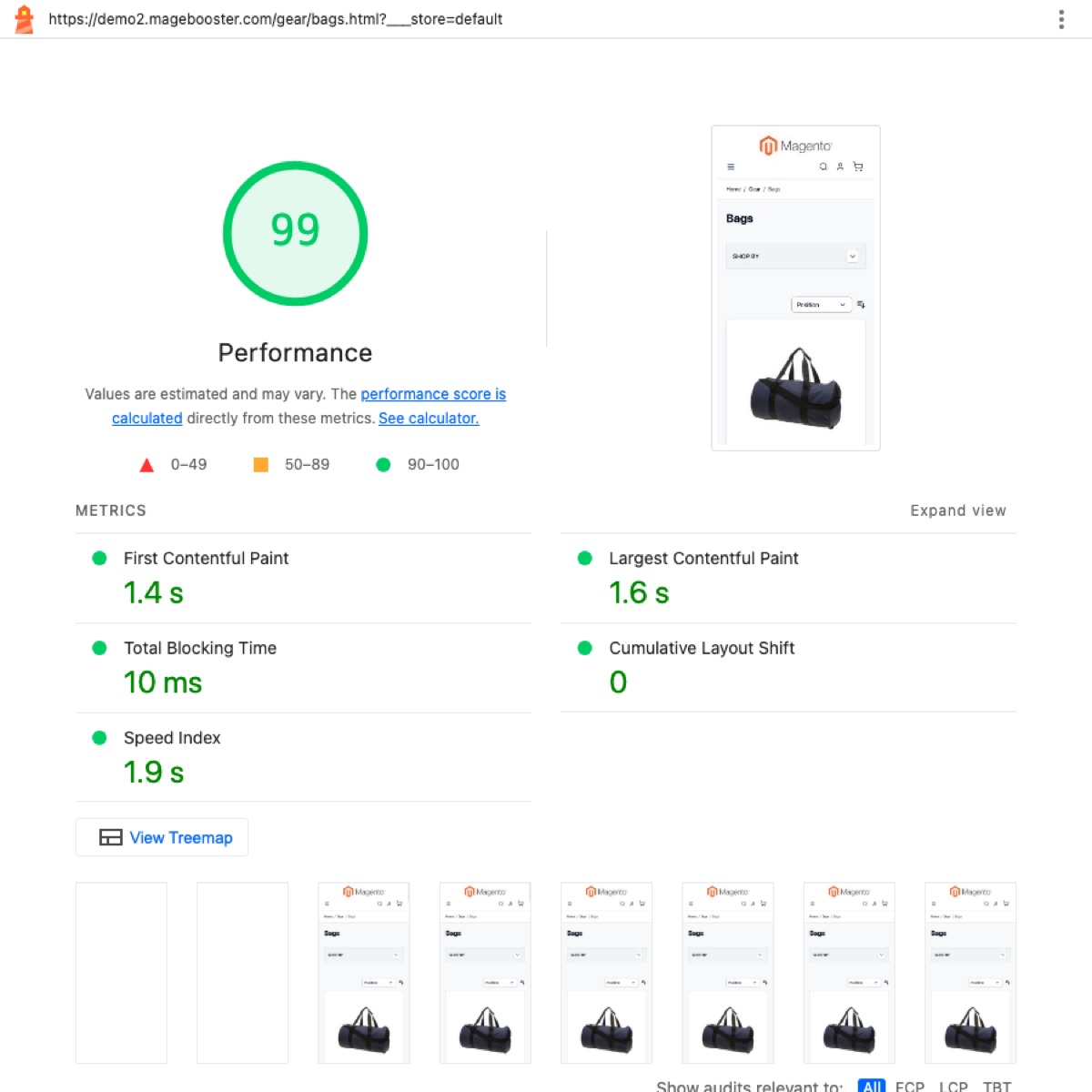Click the "1.4 s" metric value

[x=154, y=593]
